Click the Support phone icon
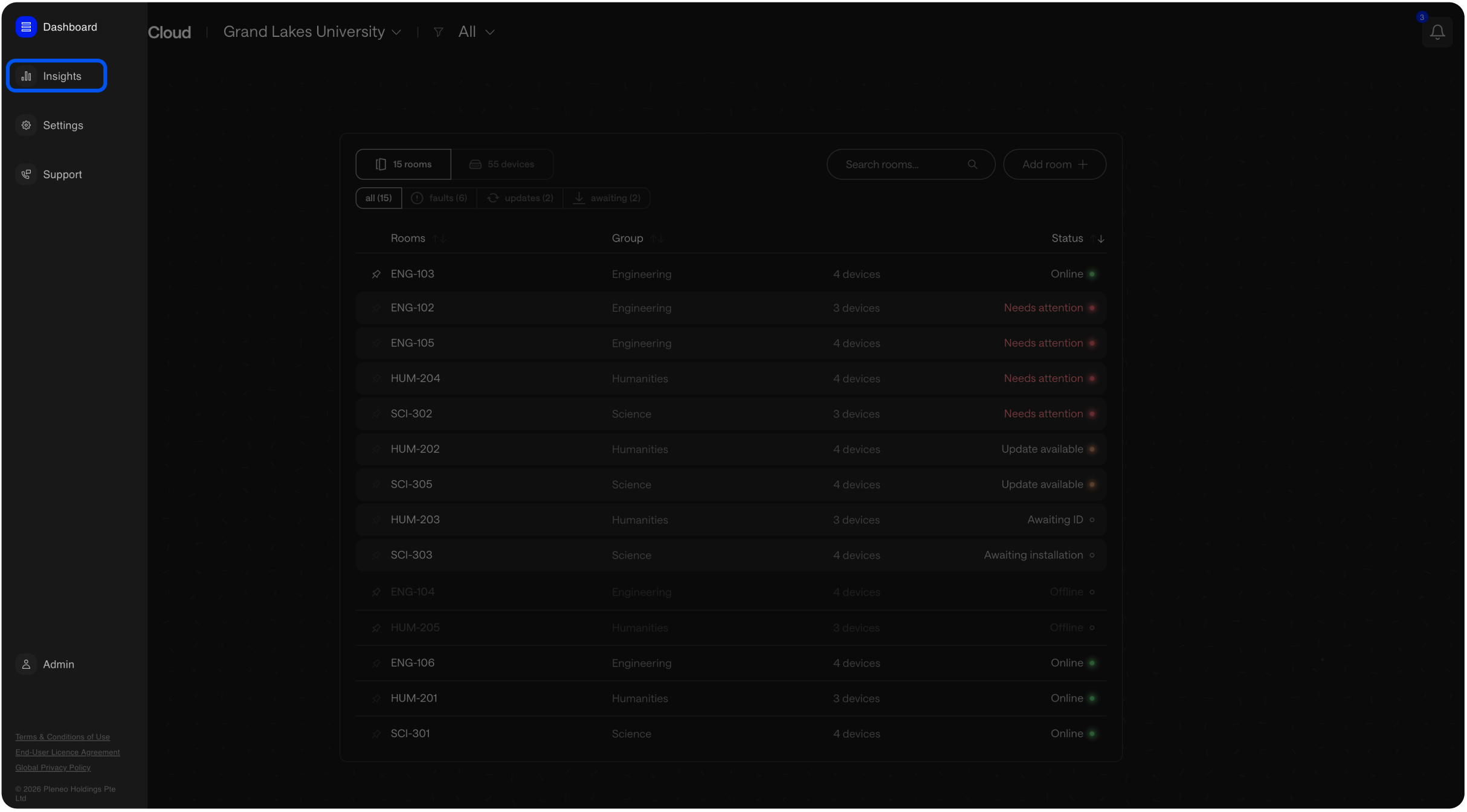This screenshot has height=812, width=1467. [x=26, y=175]
